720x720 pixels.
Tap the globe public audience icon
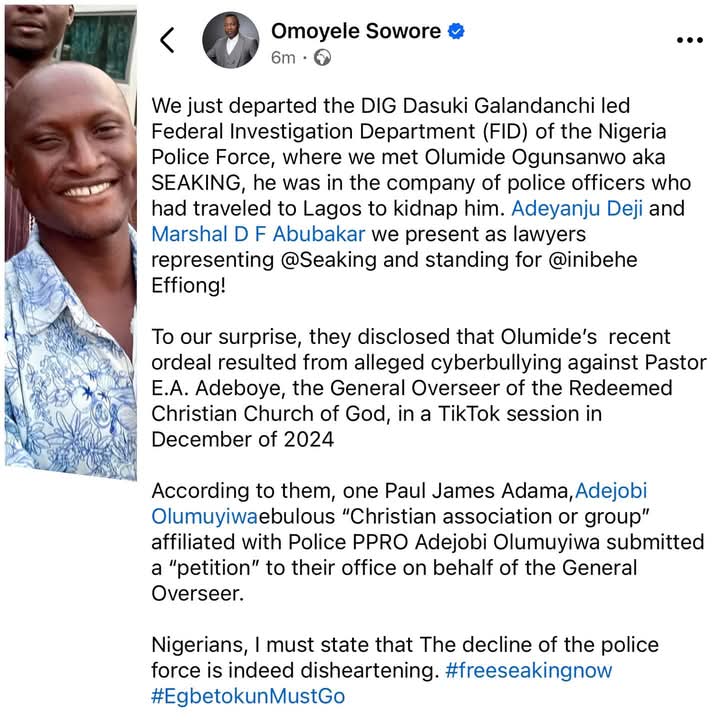(323, 58)
